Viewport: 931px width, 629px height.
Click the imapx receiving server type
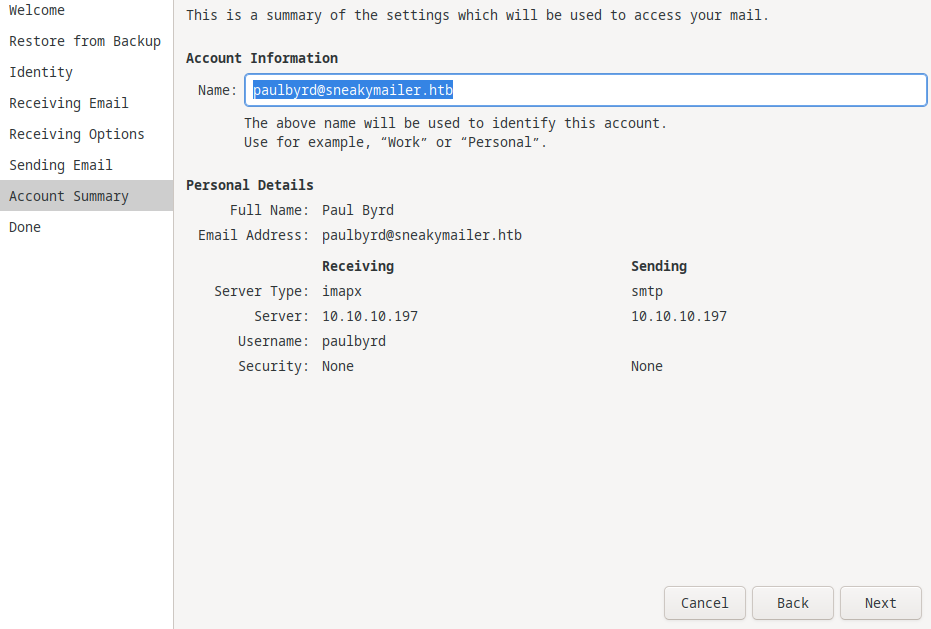coord(342,291)
